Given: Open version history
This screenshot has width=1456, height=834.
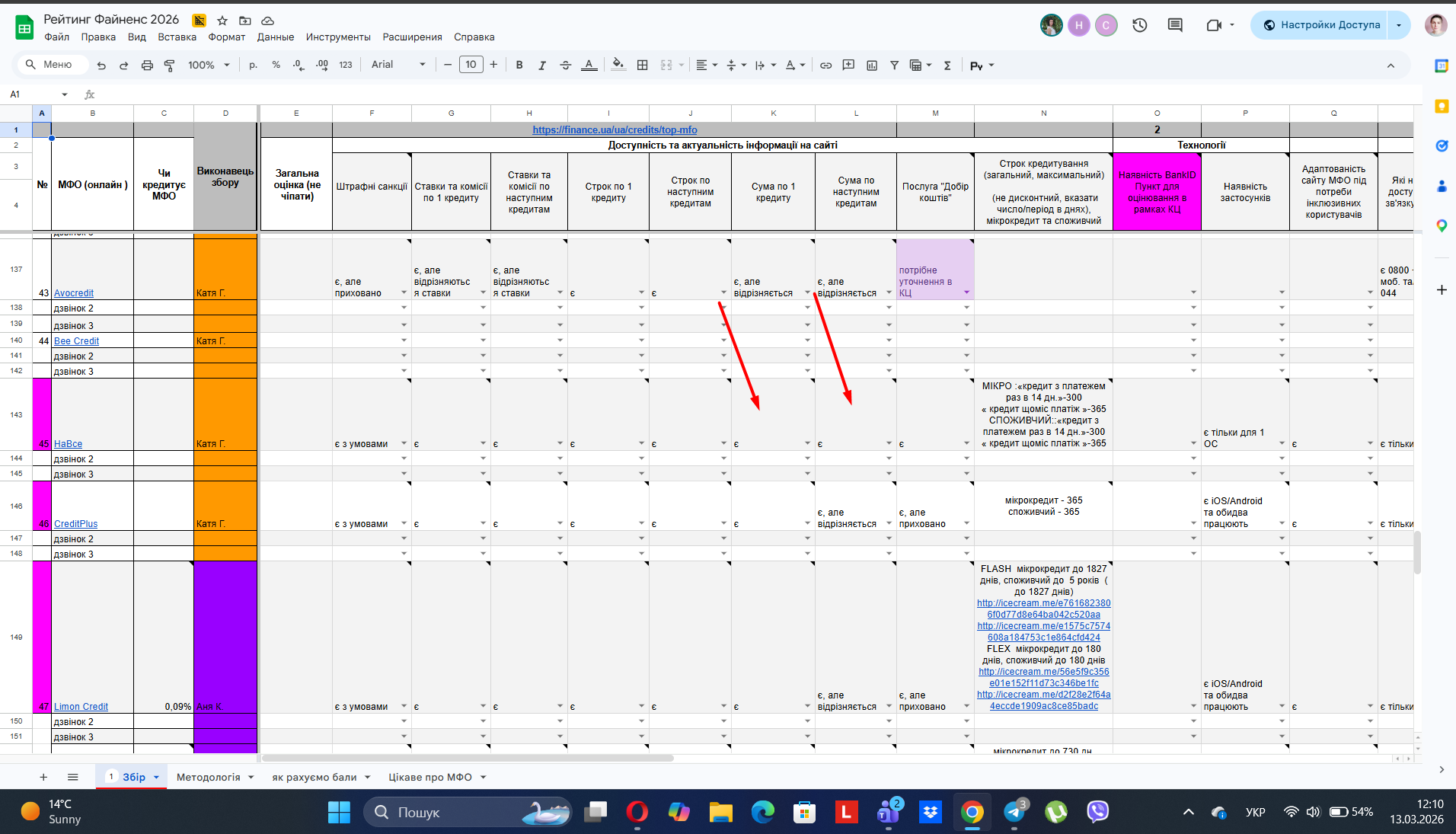Looking at the screenshot, I should point(1140,25).
